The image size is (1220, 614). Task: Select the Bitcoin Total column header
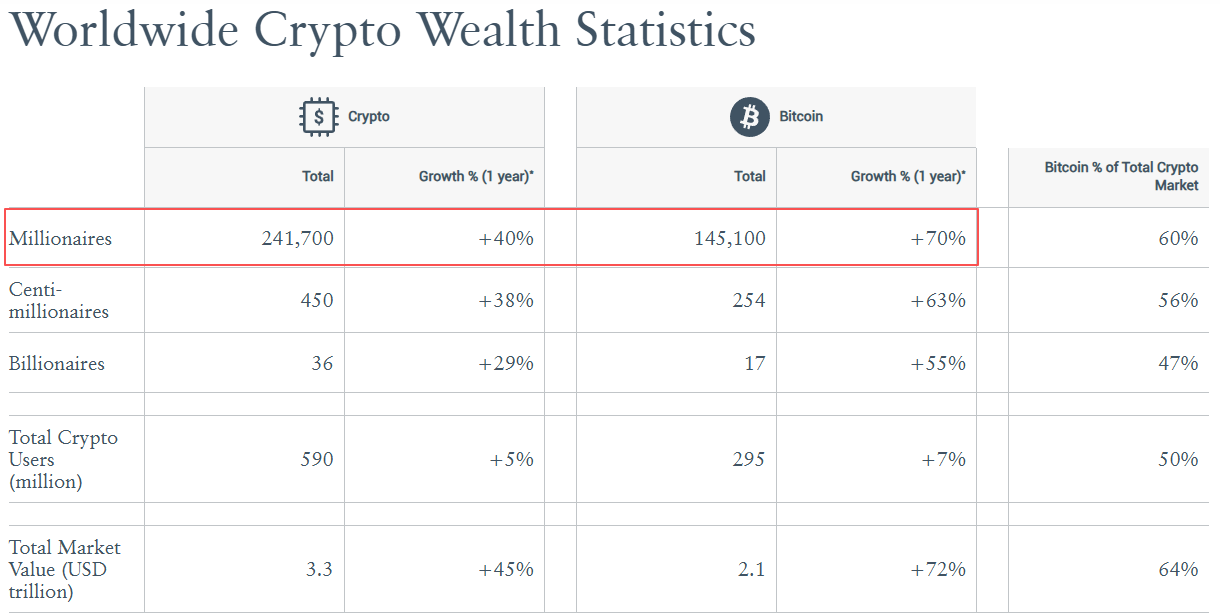[750, 176]
